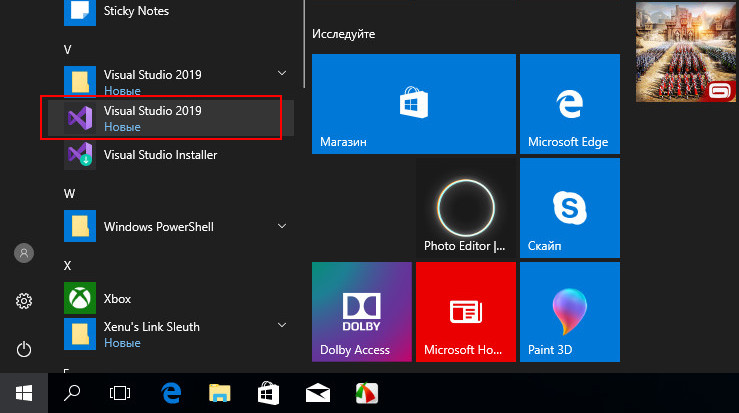
Task: Click the Windows PowerShell folder icon
Action: click(x=80, y=226)
